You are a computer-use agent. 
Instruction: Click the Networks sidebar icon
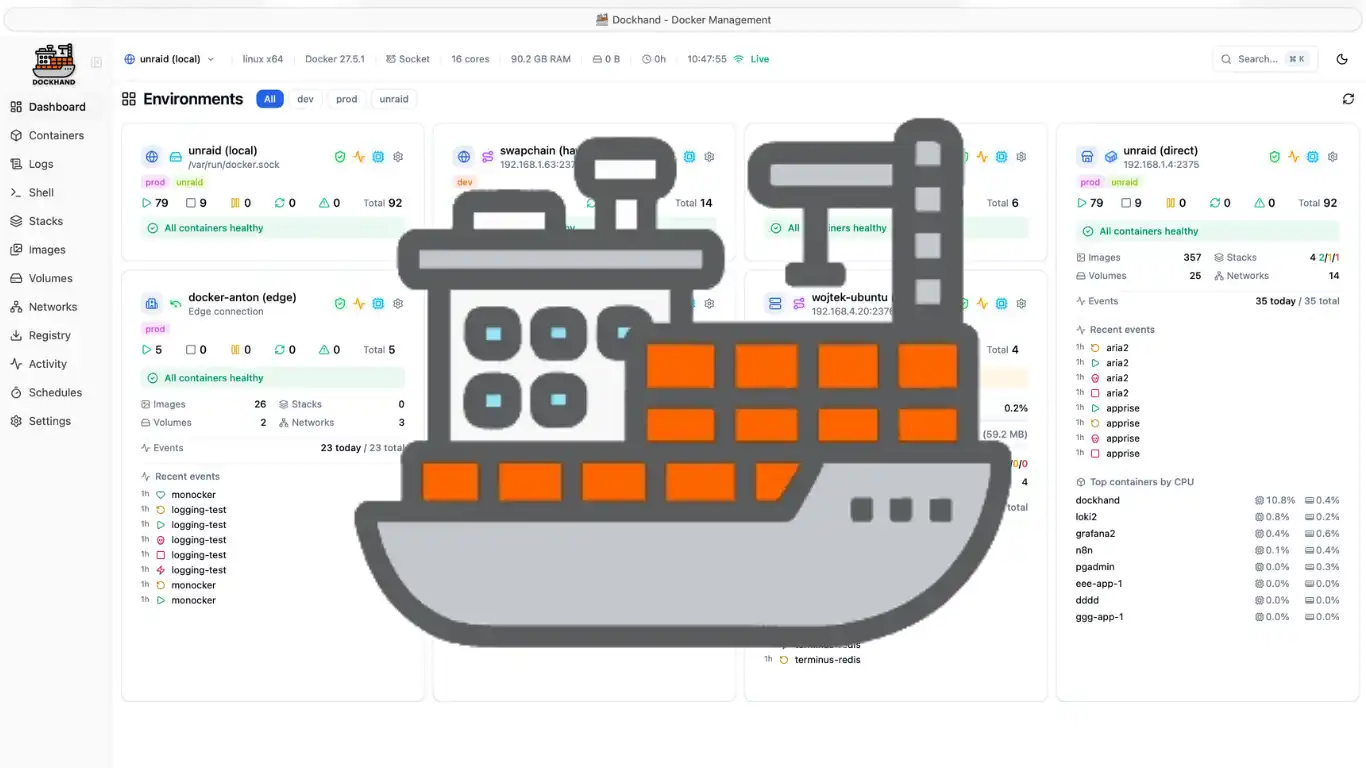(16, 307)
